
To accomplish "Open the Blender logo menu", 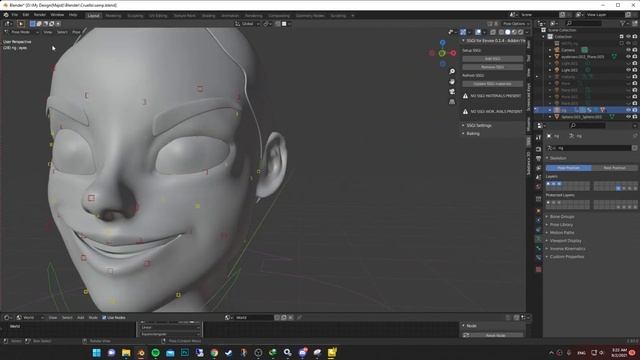I will click(x=6, y=15).
